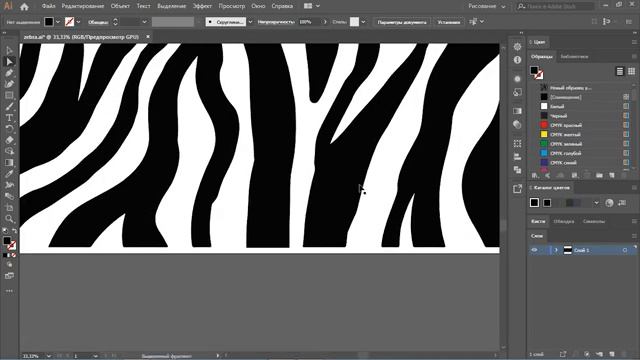Switch to the Обводка tab
Viewport: 640px width, 360px height.
[x=564, y=222]
